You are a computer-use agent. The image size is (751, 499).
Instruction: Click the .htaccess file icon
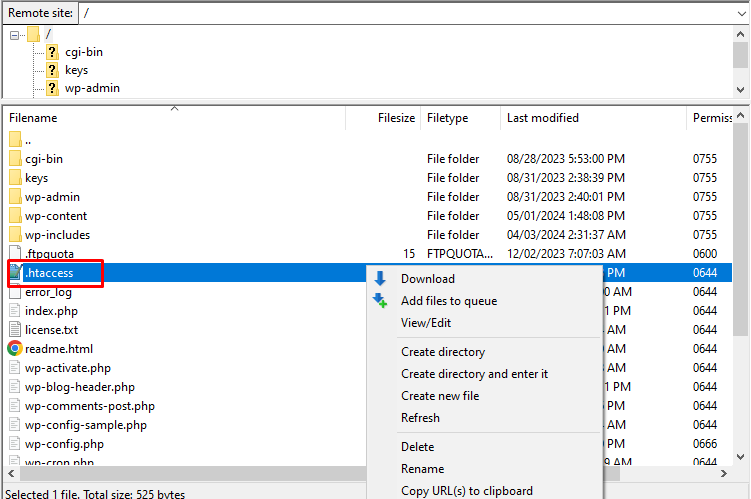tap(15, 272)
